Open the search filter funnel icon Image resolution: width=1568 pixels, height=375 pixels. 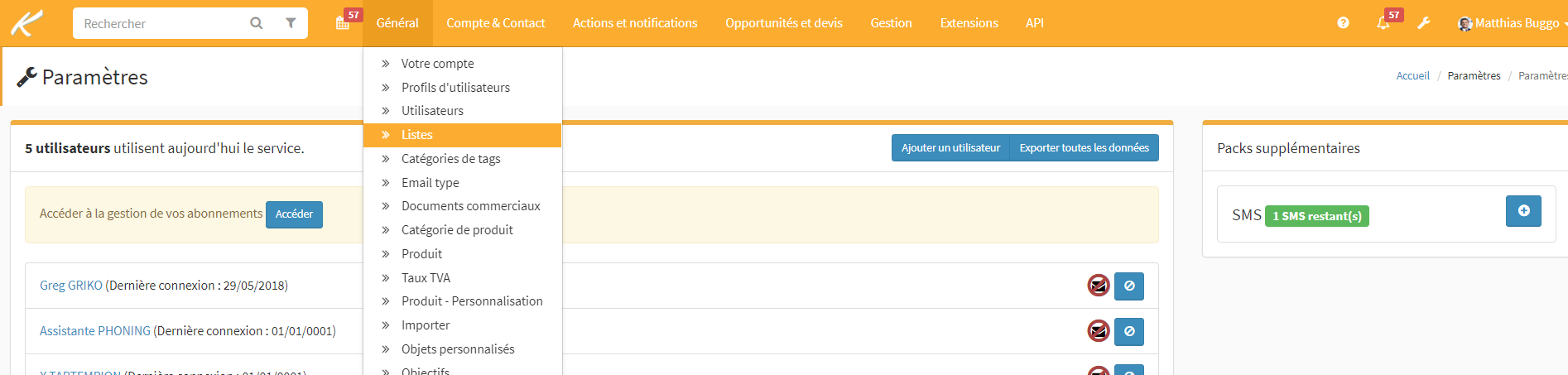click(291, 23)
